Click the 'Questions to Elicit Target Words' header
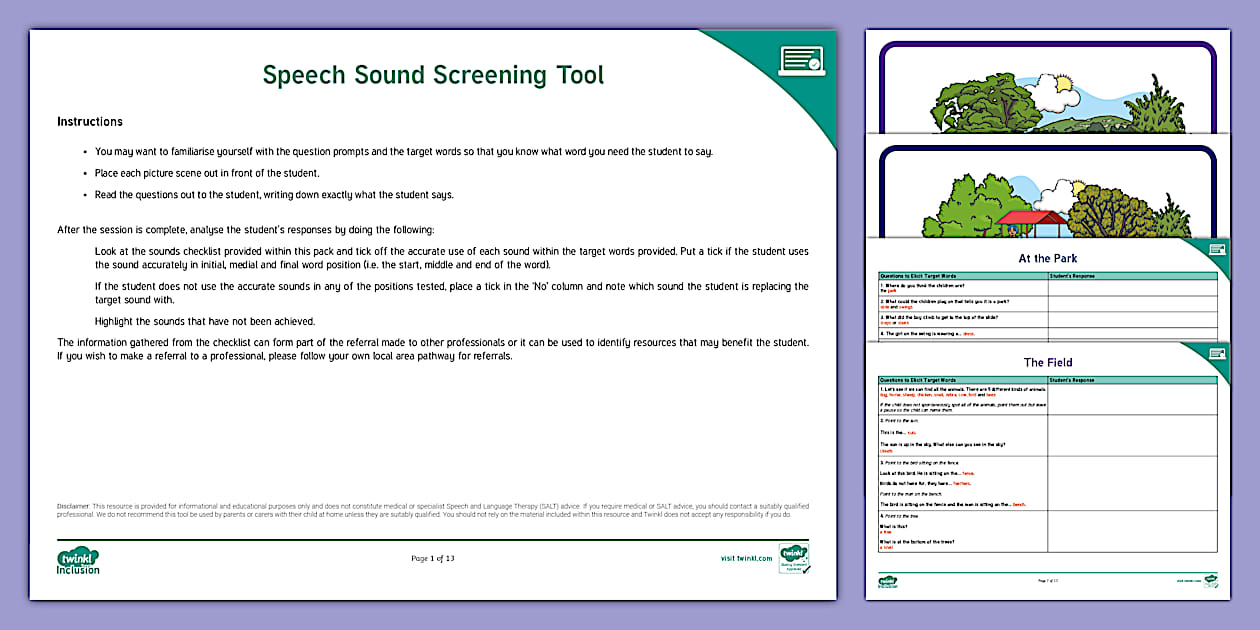 920,274
